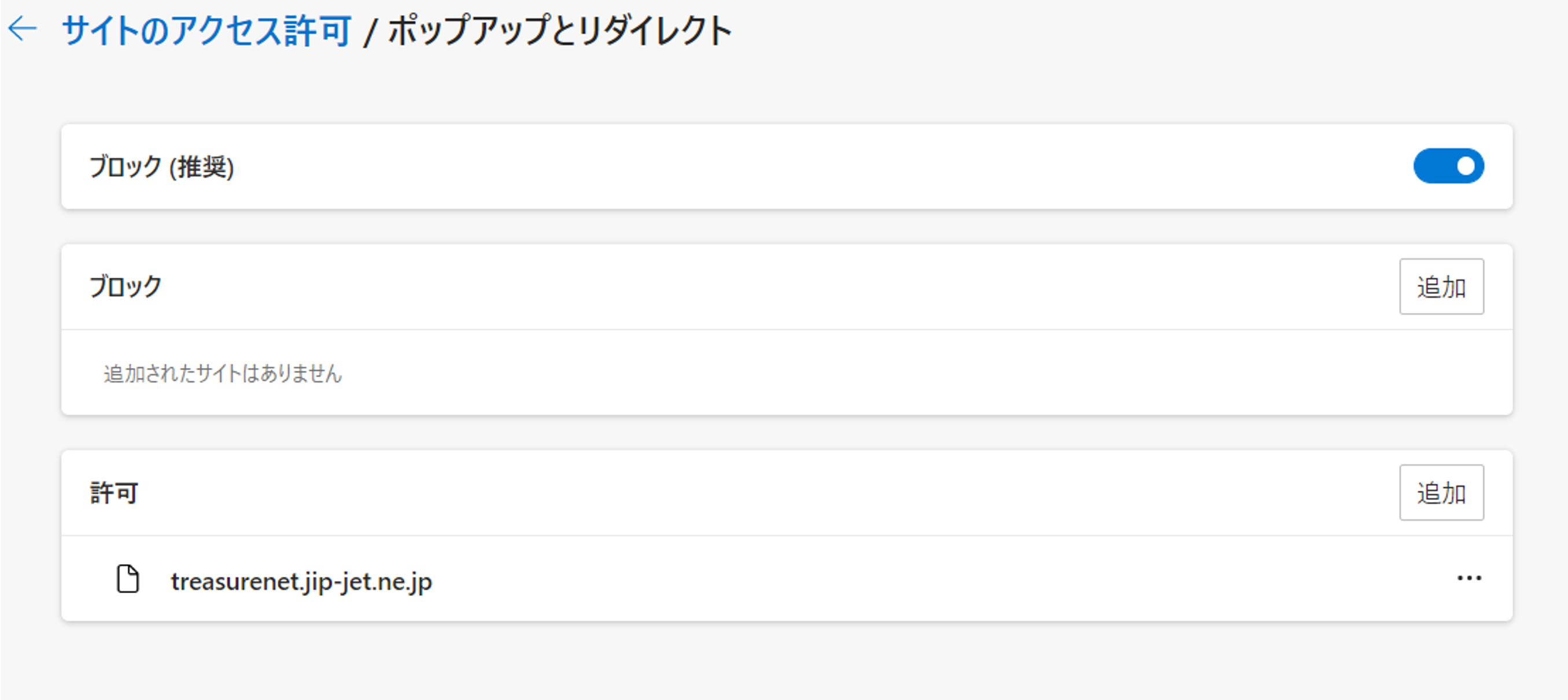Click the 追加されたサイトはありません message
Viewport: 1568px width, 700px height.
(x=223, y=373)
